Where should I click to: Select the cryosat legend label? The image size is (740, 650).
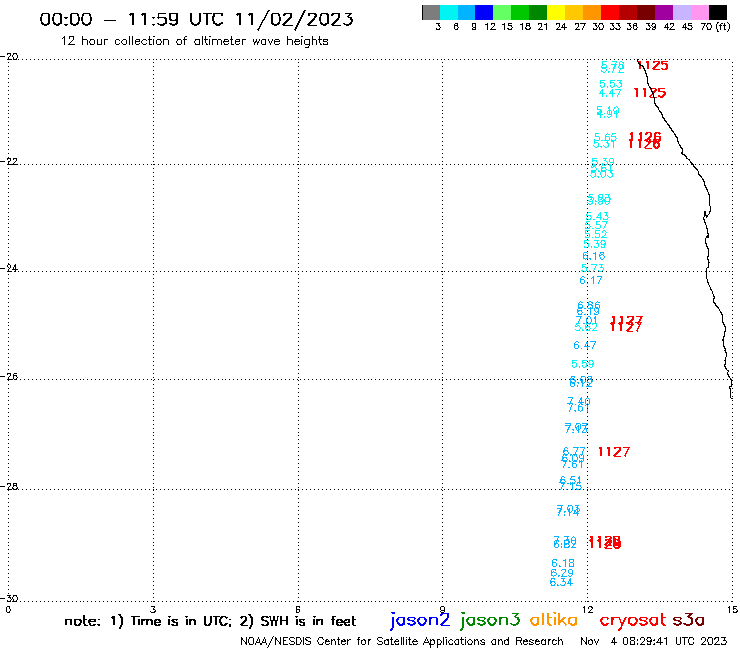coord(633,621)
